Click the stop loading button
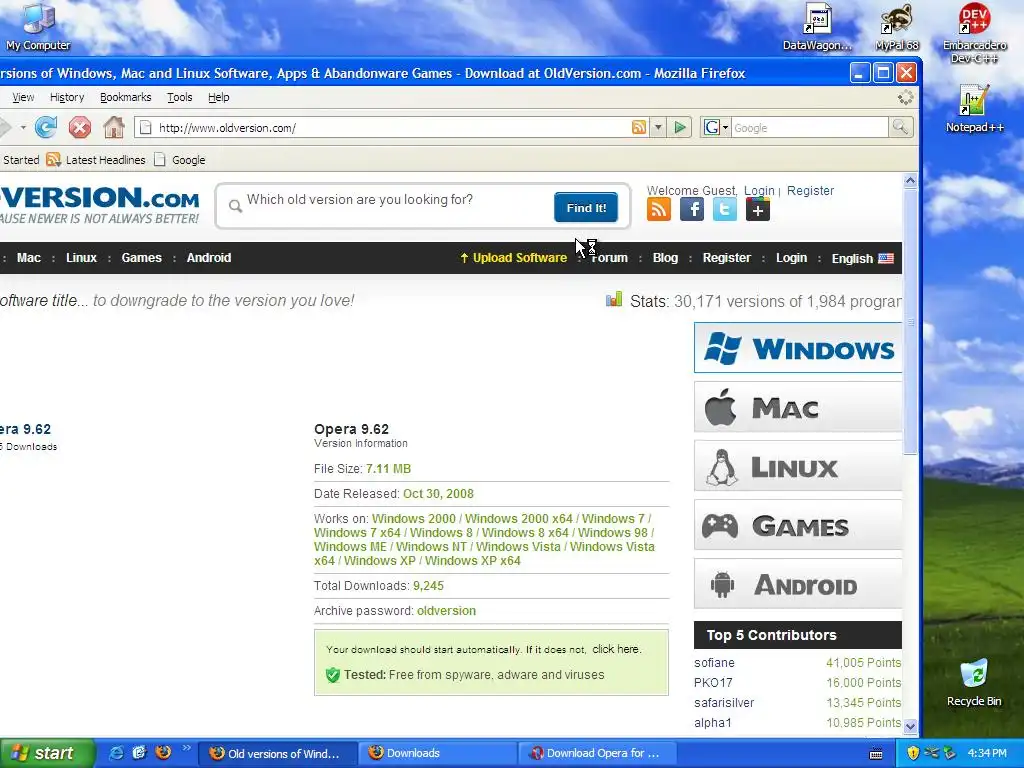1024x768 pixels. click(x=80, y=127)
